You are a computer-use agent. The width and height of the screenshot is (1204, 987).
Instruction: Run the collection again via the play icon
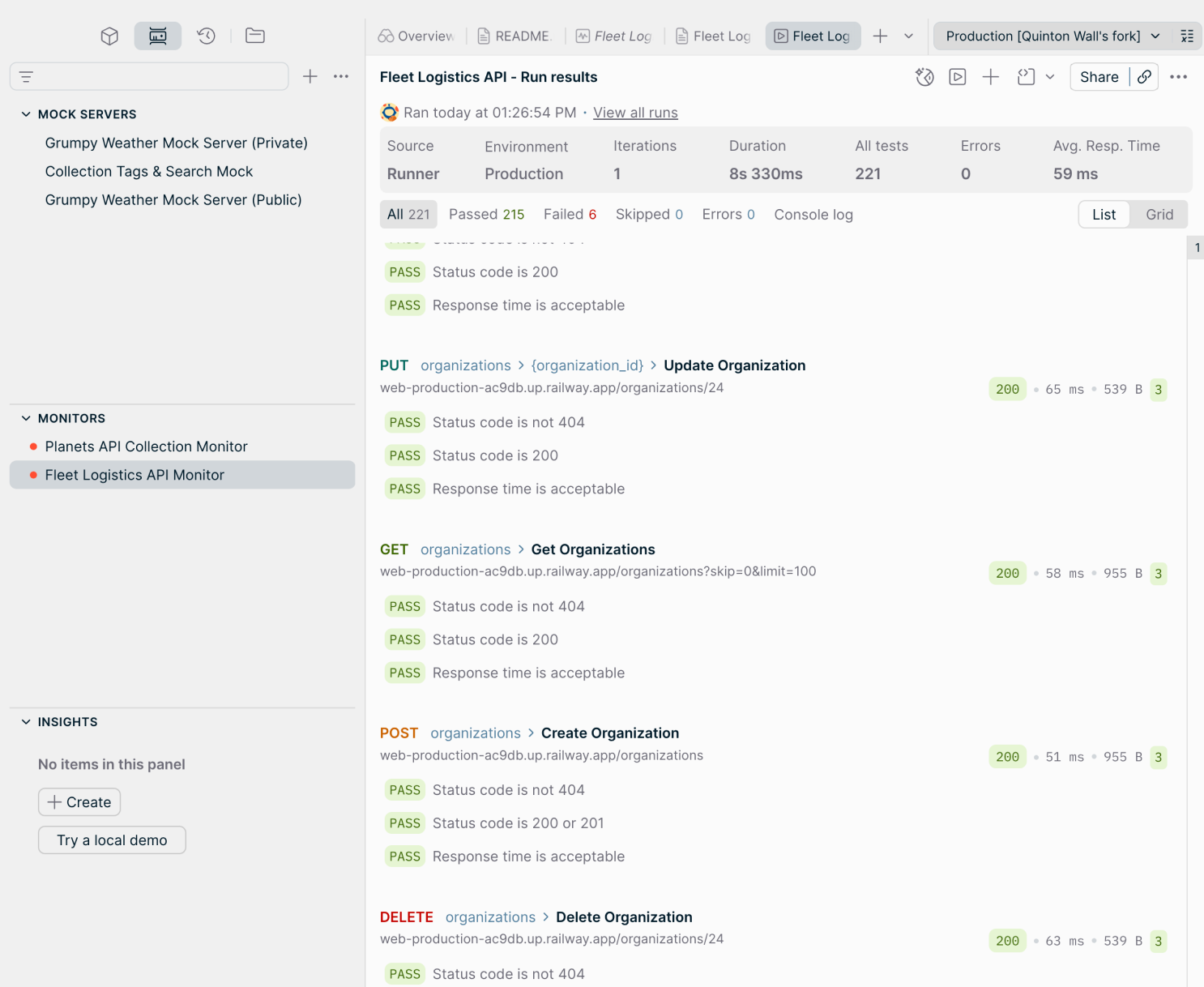pyautogui.click(x=957, y=77)
